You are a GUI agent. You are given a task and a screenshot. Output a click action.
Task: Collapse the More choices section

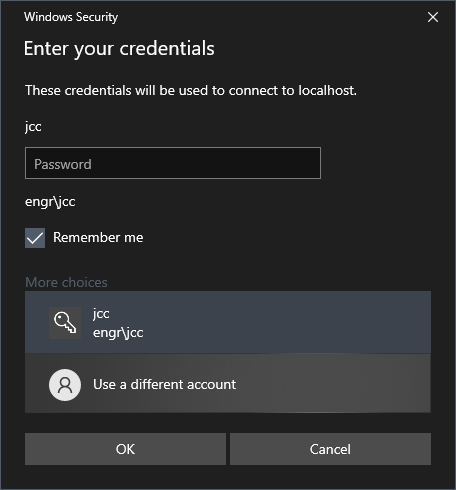[x=66, y=282]
